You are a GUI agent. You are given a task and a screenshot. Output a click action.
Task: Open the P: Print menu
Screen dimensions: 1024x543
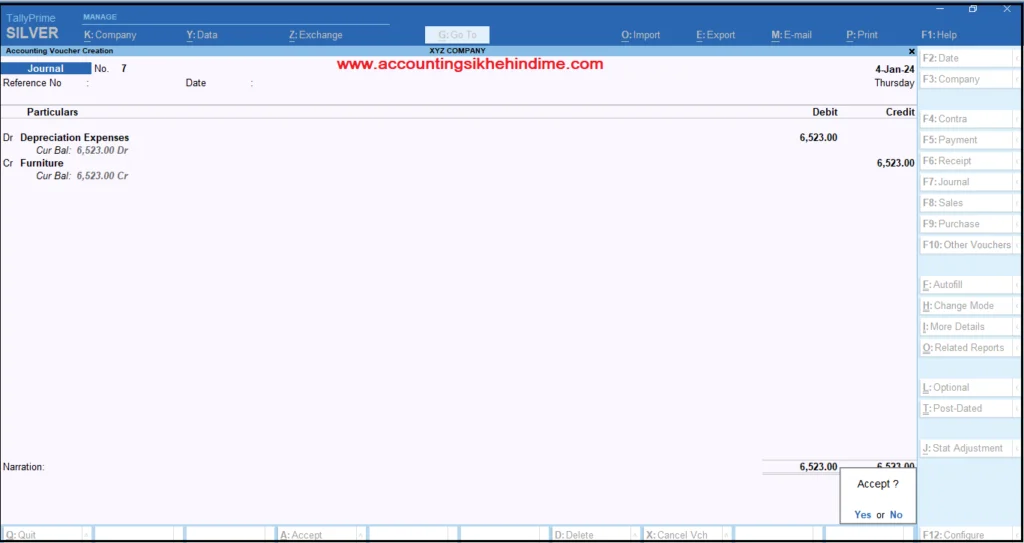pyautogui.click(x=862, y=35)
